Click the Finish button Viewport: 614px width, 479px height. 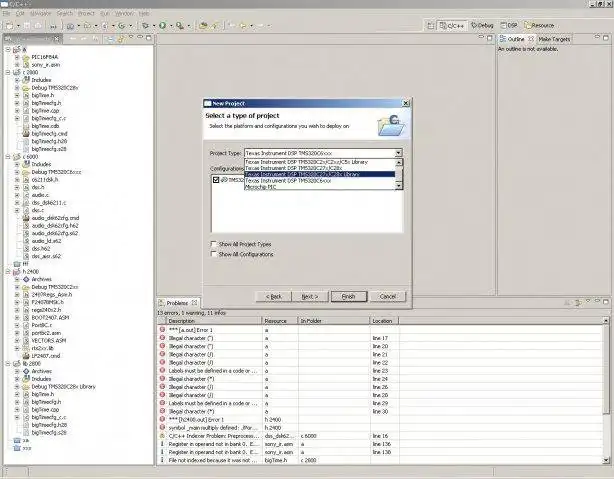(349, 296)
